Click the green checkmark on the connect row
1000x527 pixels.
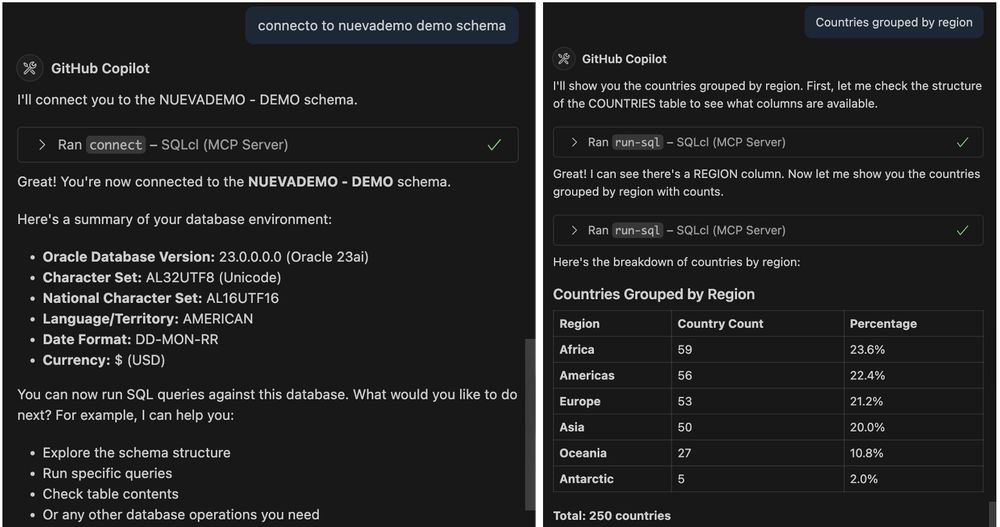pyautogui.click(x=494, y=145)
